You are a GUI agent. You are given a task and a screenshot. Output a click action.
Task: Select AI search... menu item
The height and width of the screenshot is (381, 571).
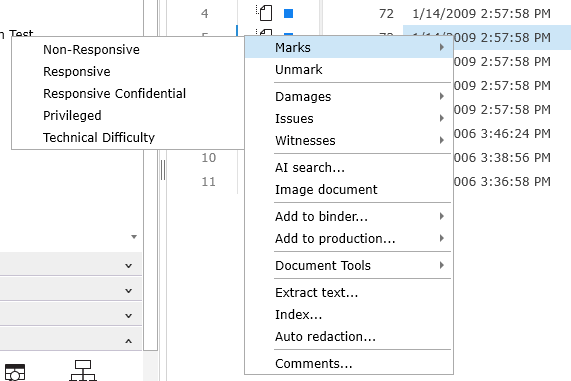349,168
